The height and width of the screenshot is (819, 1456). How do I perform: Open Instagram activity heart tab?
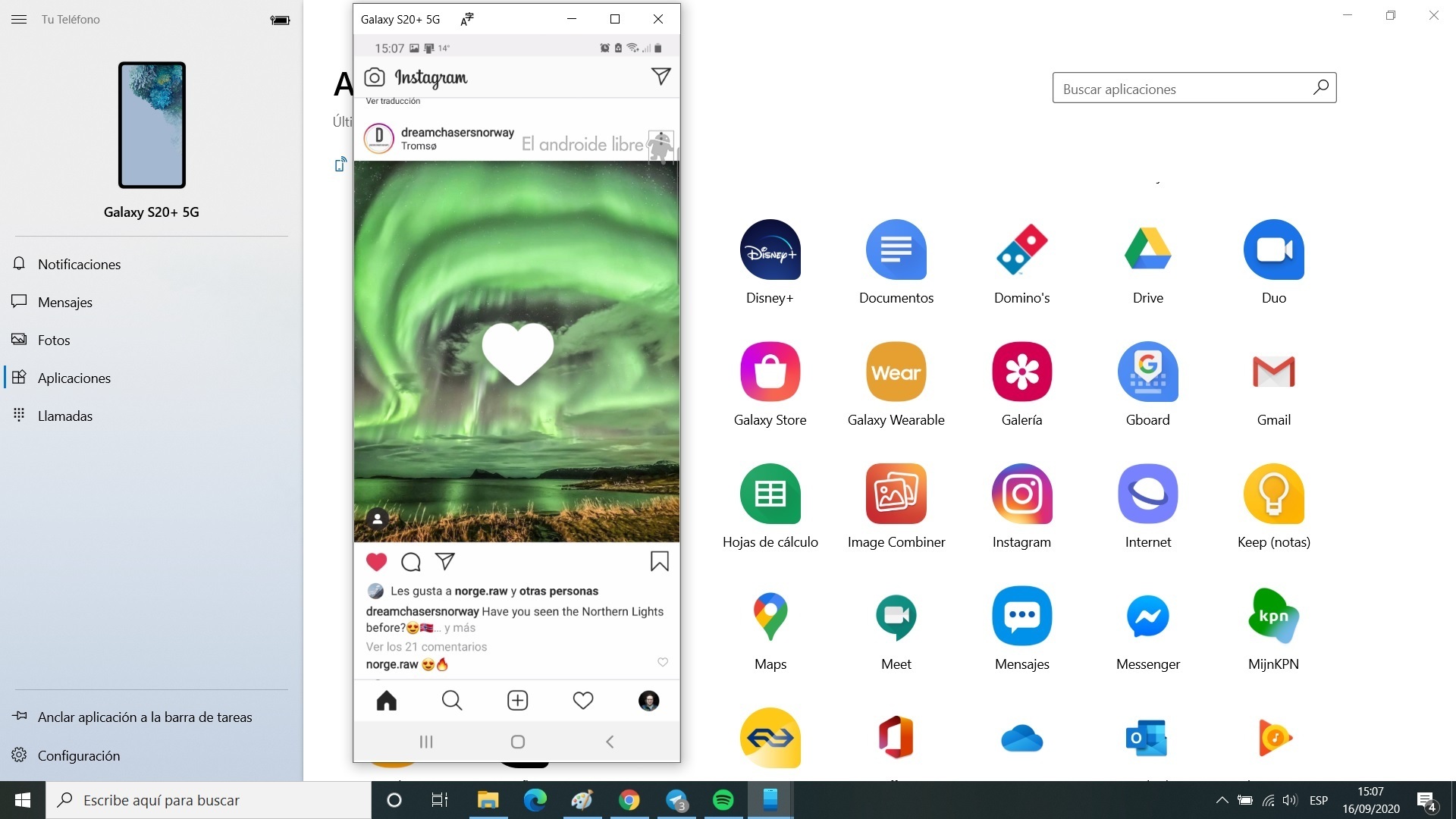[583, 700]
